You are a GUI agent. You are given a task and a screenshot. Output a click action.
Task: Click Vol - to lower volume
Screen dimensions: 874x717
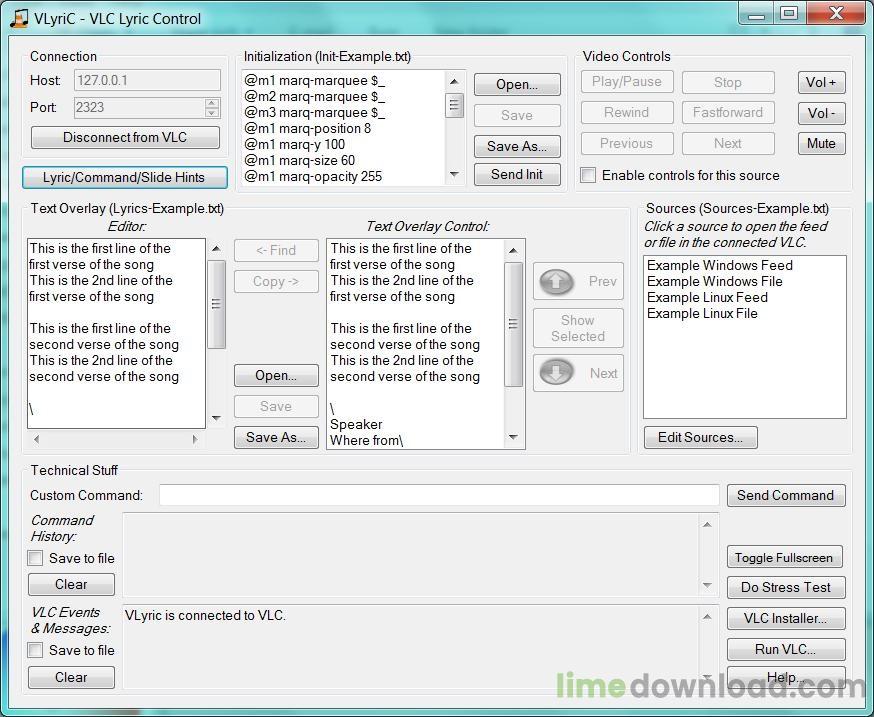click(x=821, y=113)
